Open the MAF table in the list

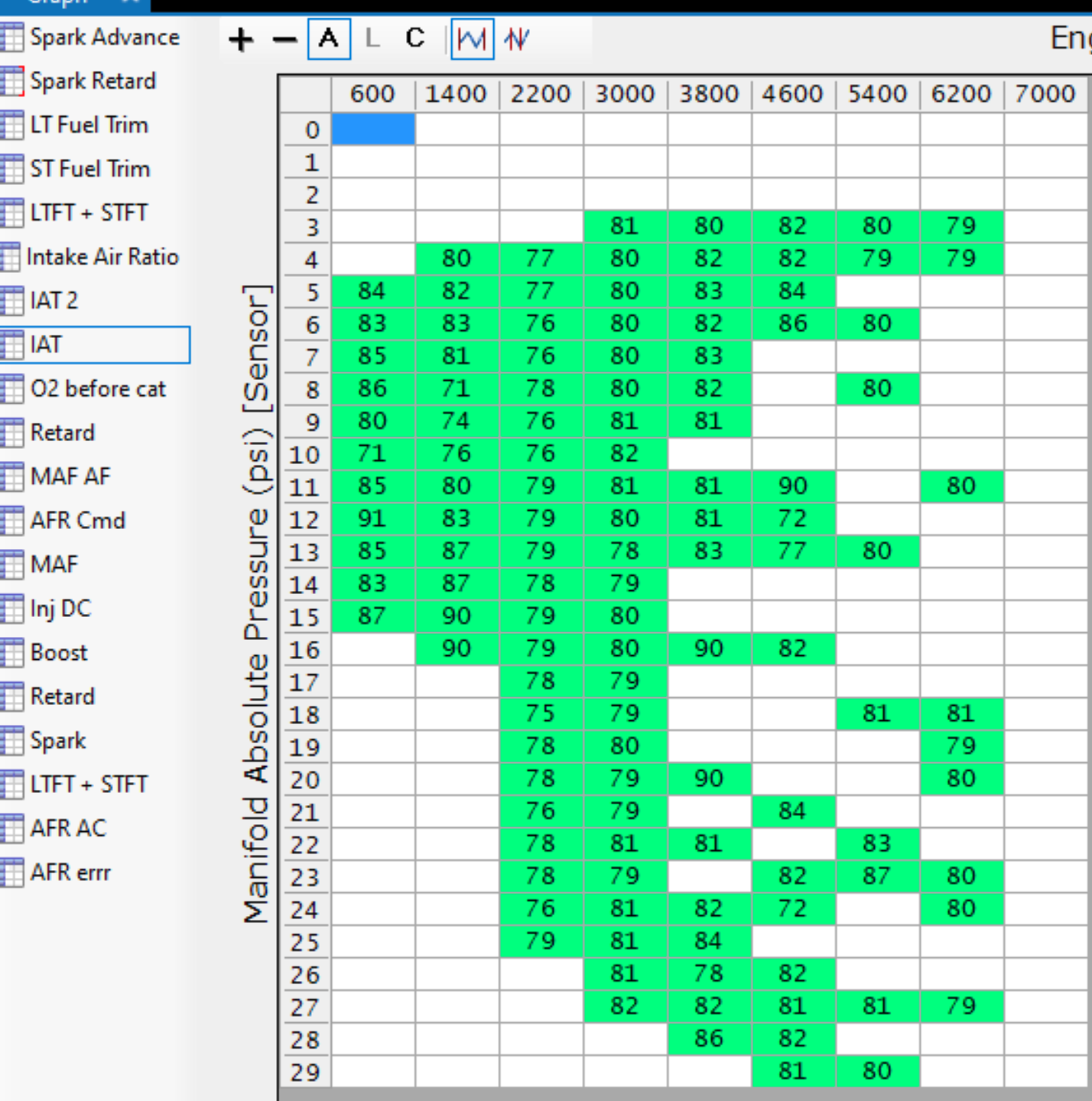click(x=54, y=564)
